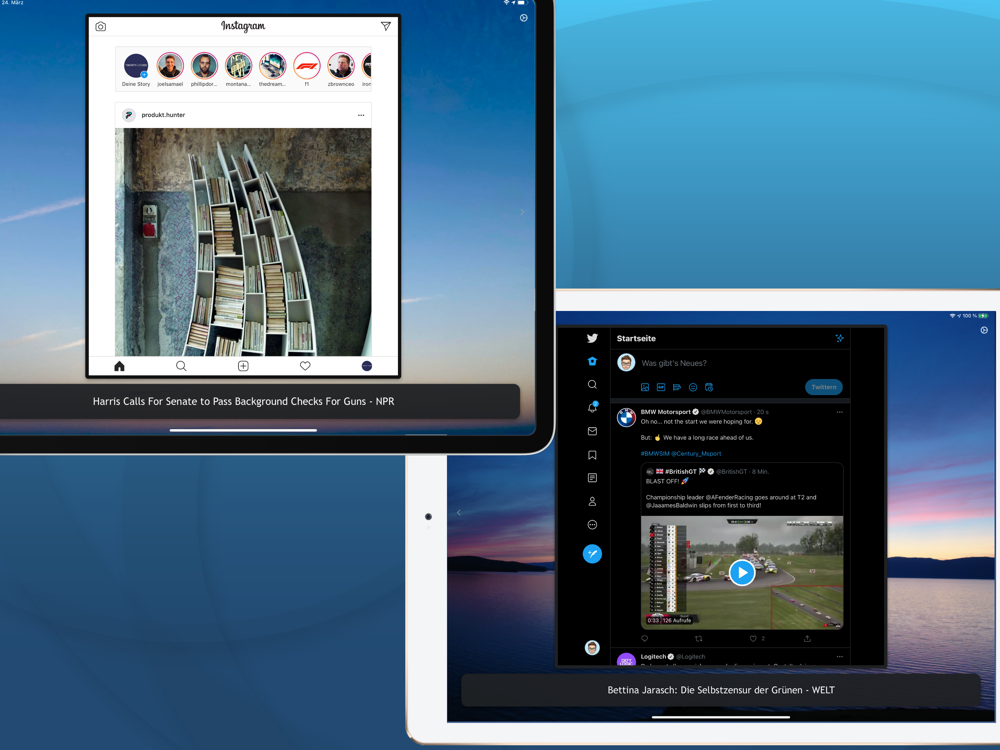Open options on Logitech tweet

click(839, 656)
